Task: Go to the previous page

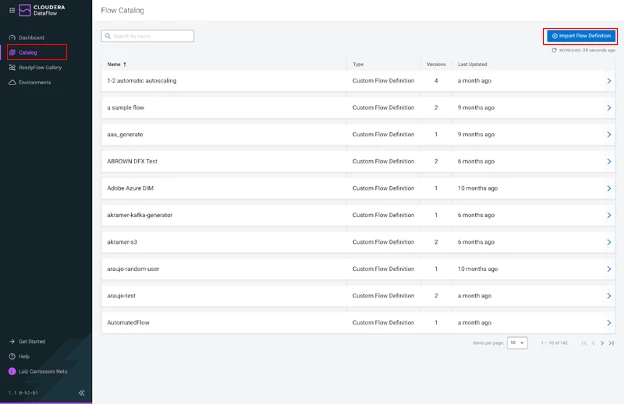Action: [593, 343]
